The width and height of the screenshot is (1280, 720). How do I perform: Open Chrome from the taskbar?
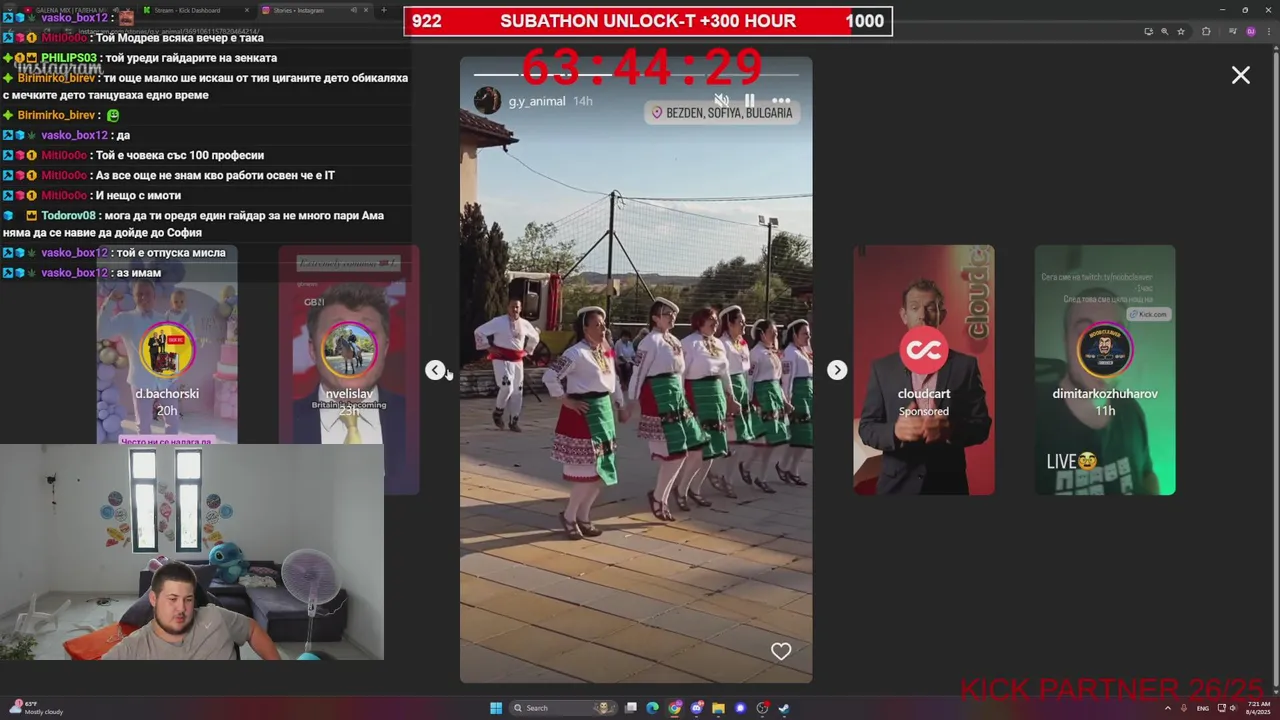point(675,708)
